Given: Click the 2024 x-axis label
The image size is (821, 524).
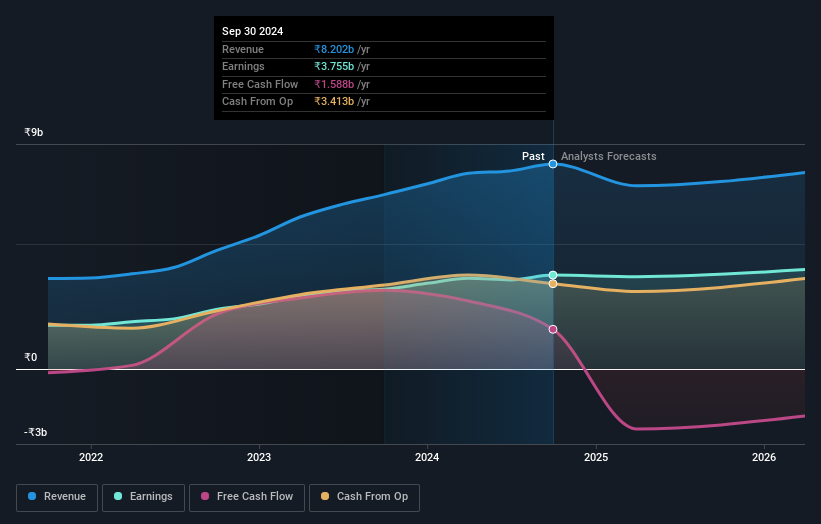Looking at the screenshot, I should pyautogui.click(x=427, y=457).
